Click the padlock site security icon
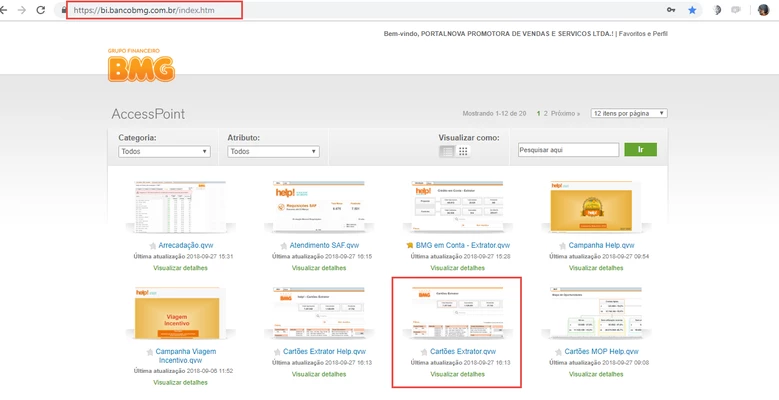 tap(64, 10)
